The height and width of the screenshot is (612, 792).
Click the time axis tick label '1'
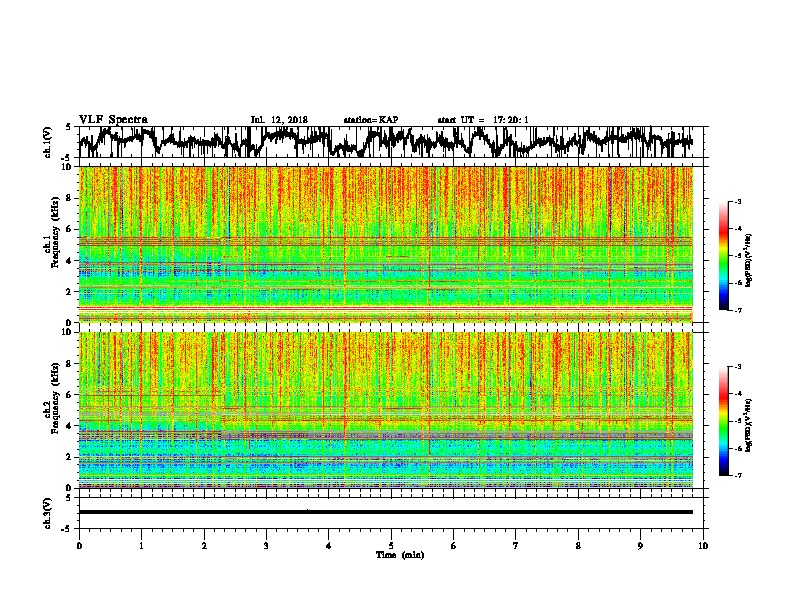141,546
